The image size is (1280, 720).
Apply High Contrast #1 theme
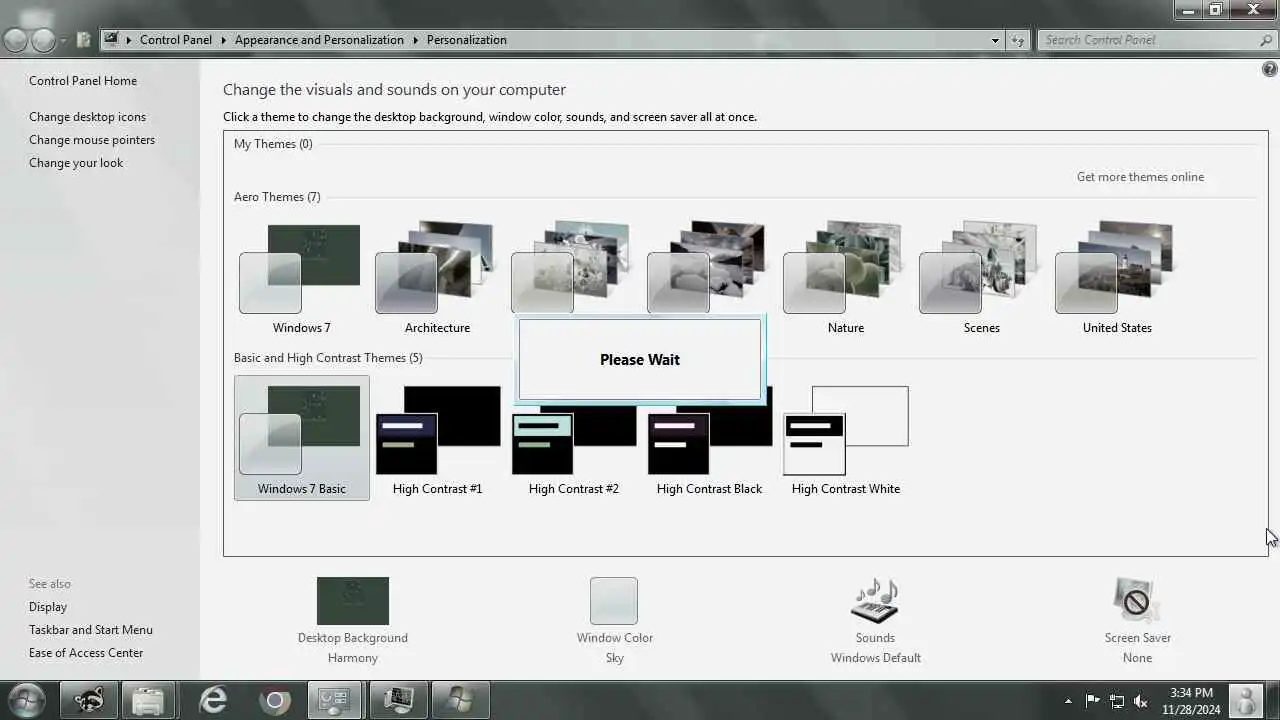coord(437,438)
